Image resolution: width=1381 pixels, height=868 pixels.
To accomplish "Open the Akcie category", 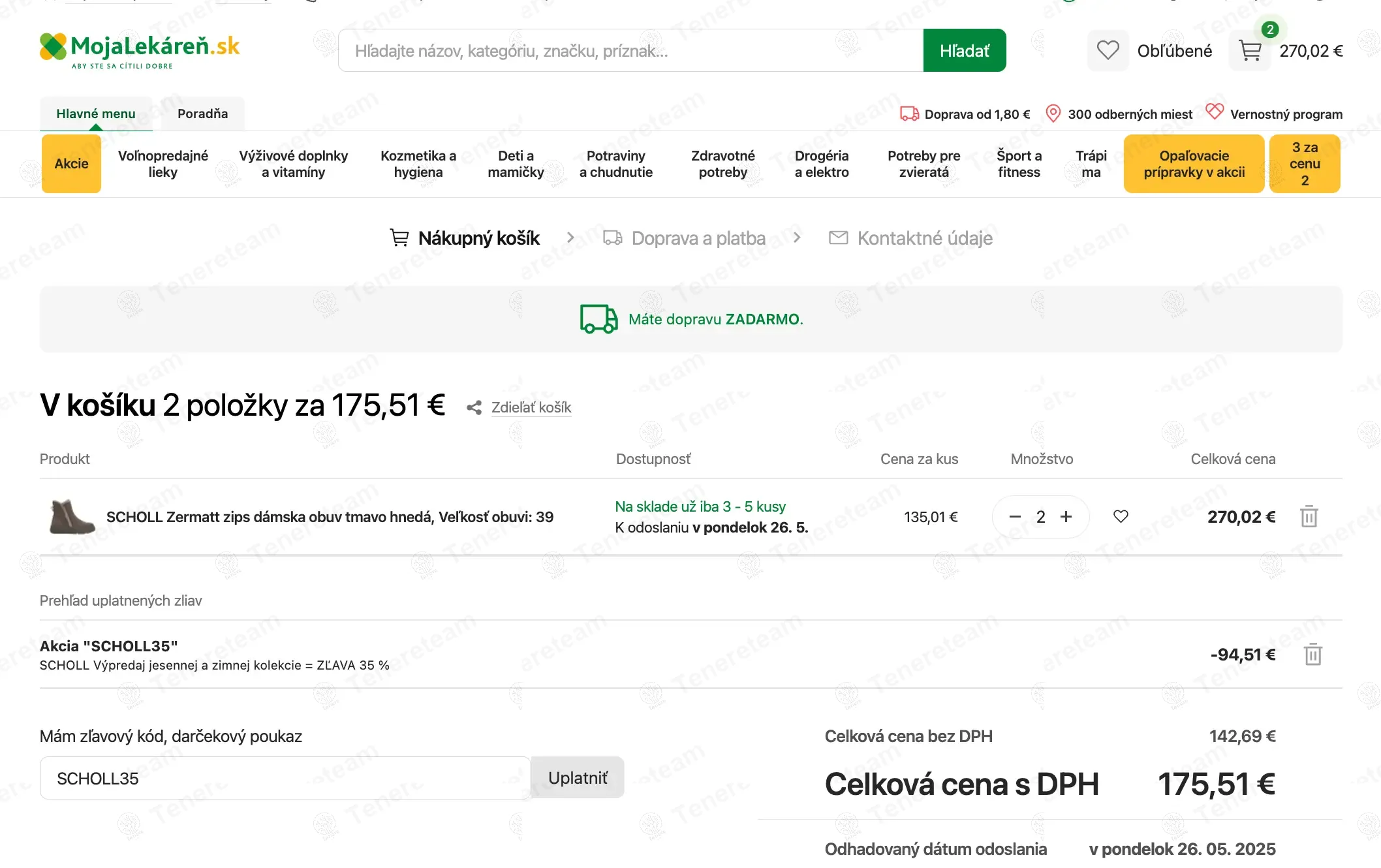I will click(72, 164).
